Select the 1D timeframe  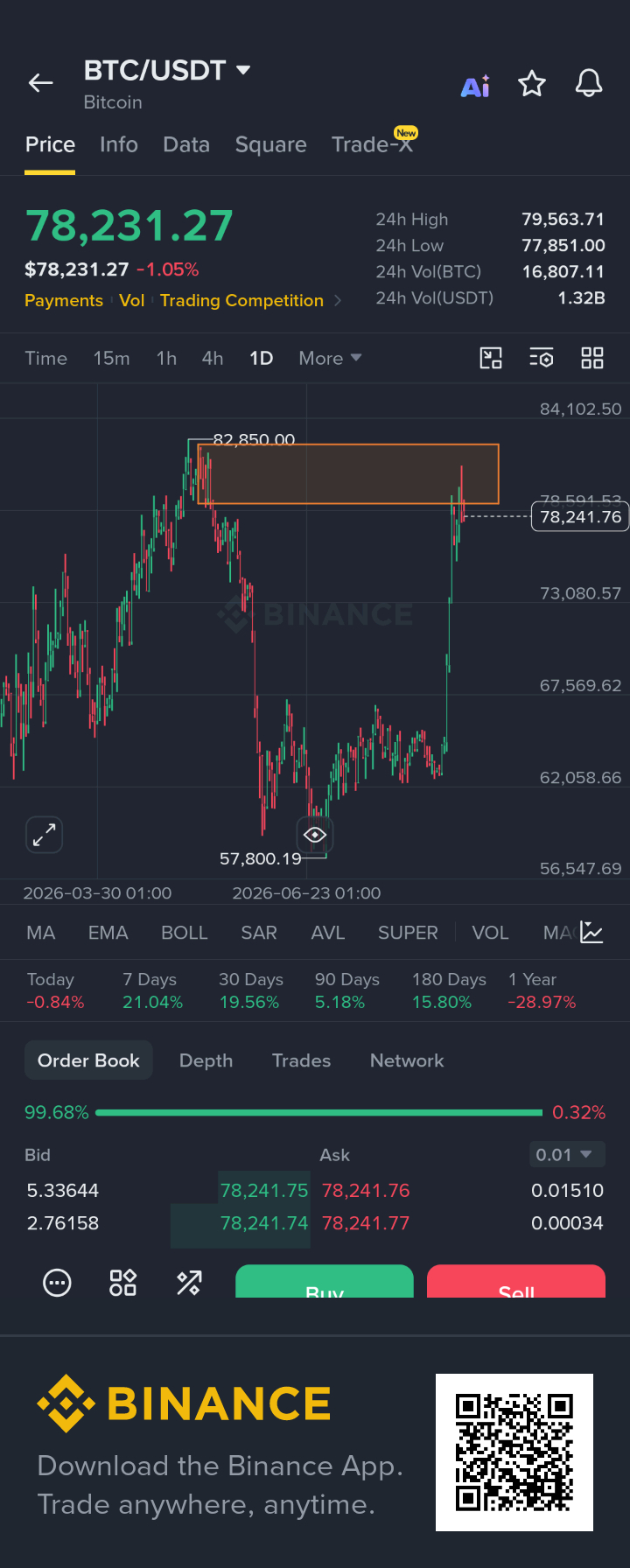[262, 358]
